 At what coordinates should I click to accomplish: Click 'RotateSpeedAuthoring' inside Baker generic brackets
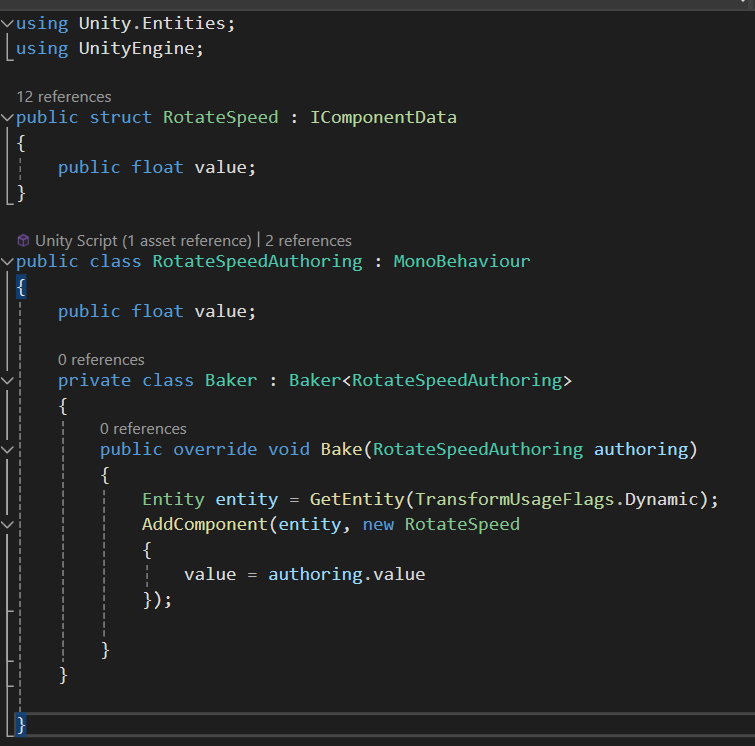click(x=457, y=380)
